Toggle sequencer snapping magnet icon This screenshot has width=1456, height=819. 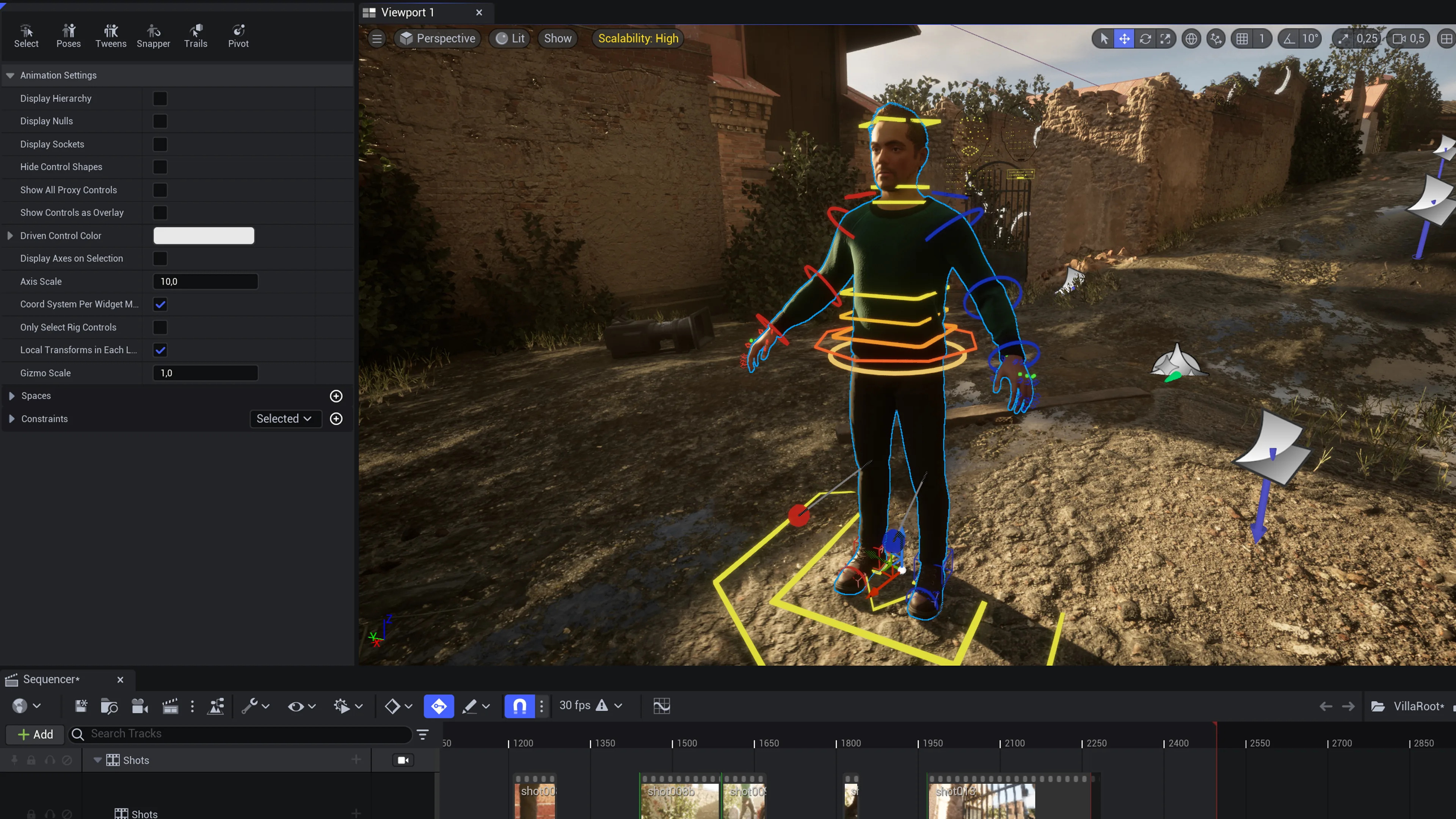pyautogui.click(x=519, y=706)
